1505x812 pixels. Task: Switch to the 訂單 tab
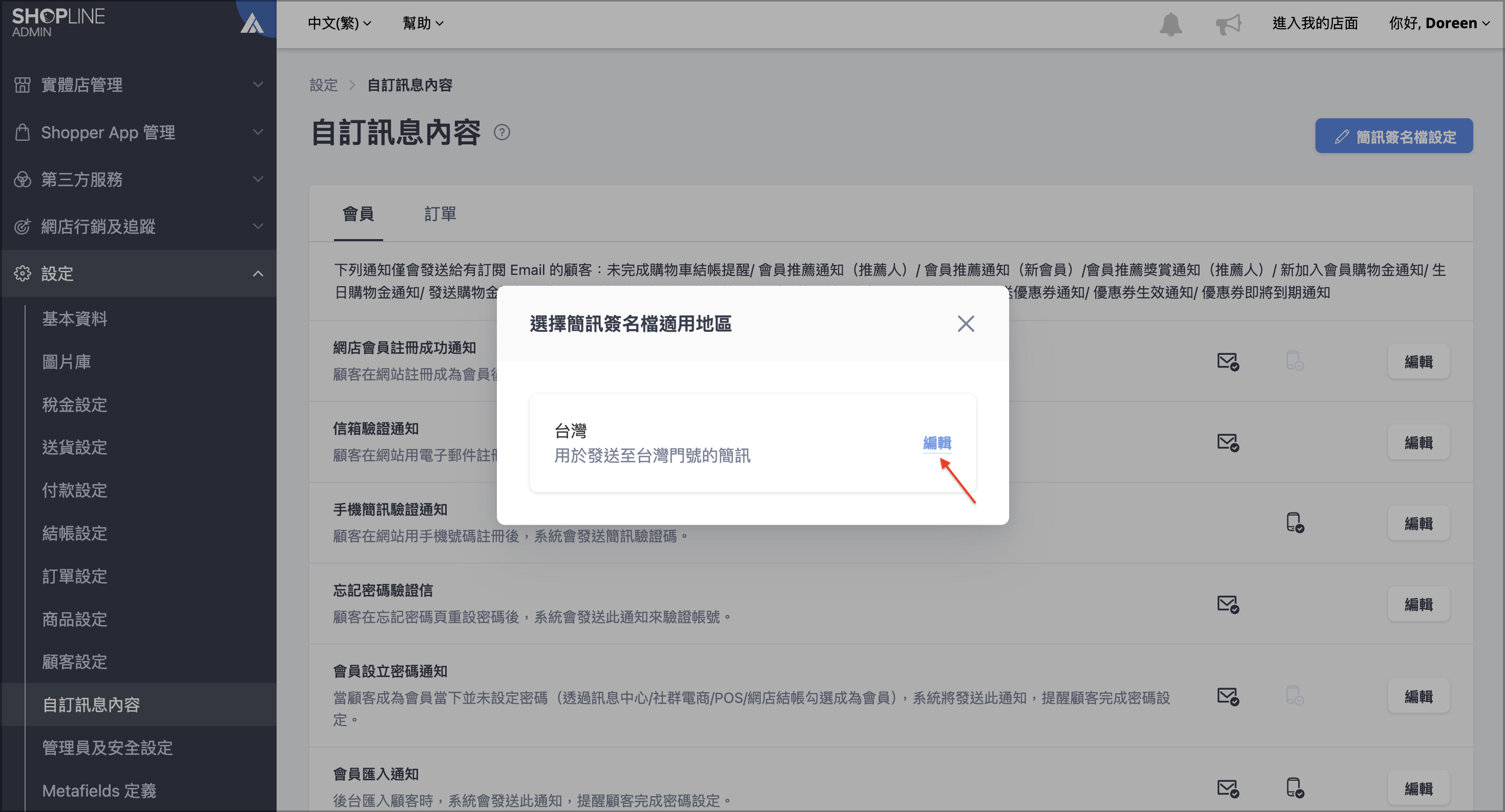(440, 213)
